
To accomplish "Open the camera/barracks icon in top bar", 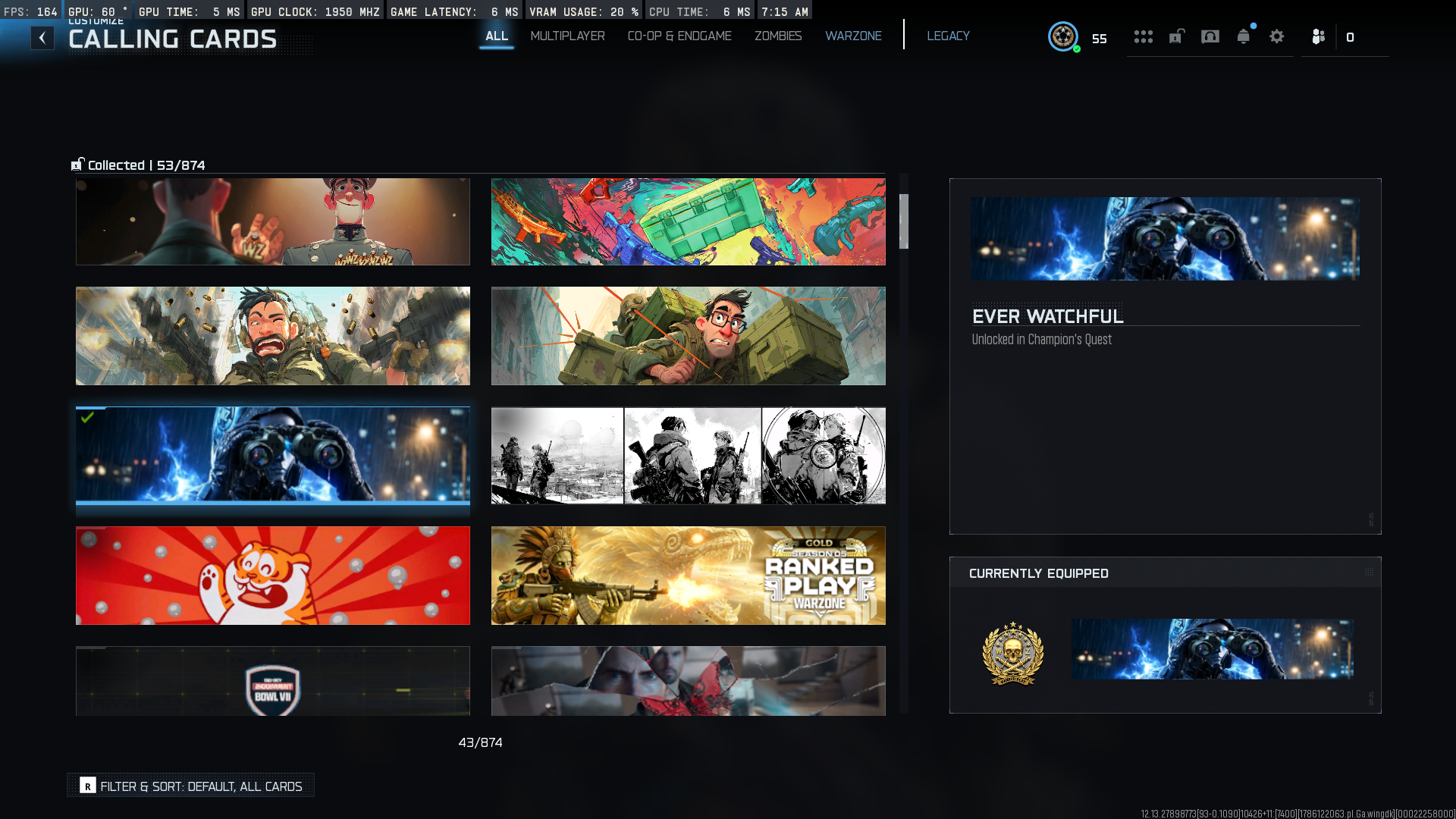I will pos(1210,36).
